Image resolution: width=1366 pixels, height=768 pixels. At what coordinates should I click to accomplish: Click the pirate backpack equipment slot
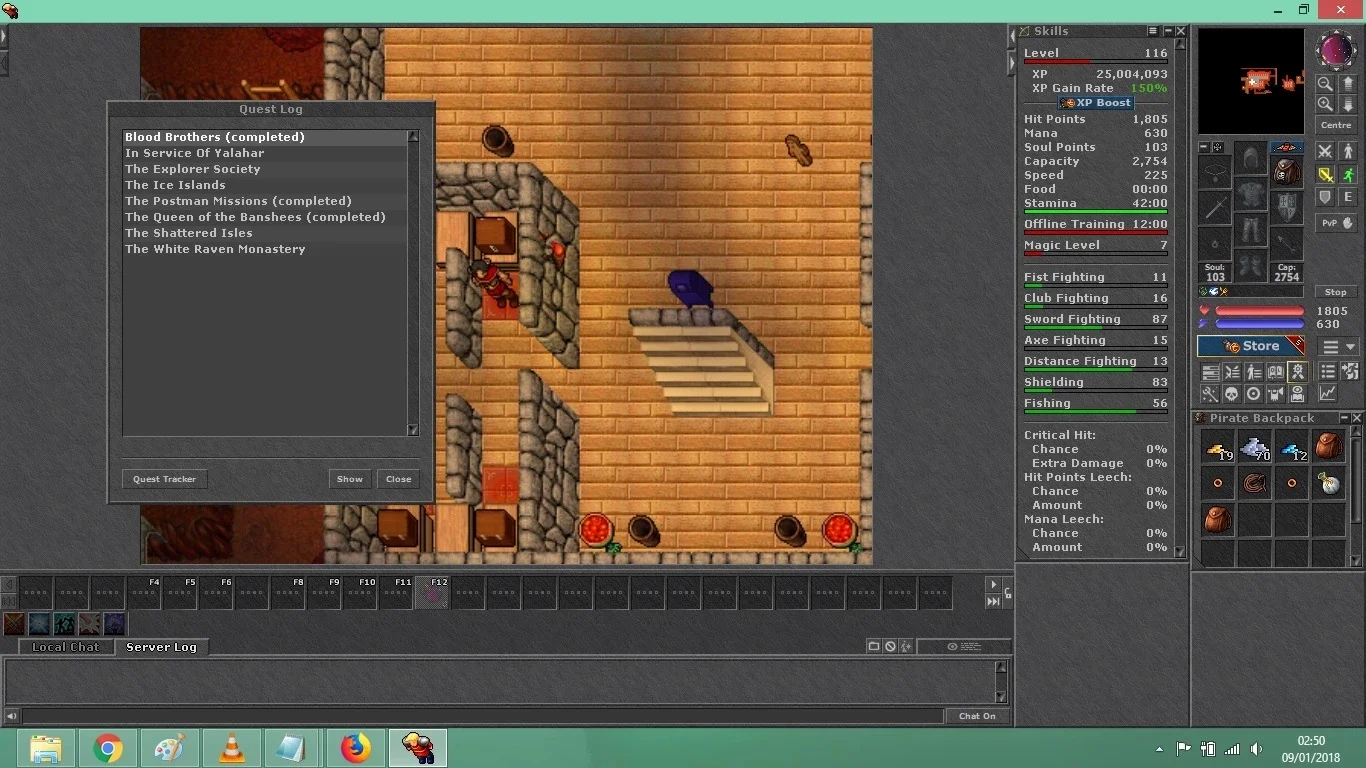coord(1286,171)
